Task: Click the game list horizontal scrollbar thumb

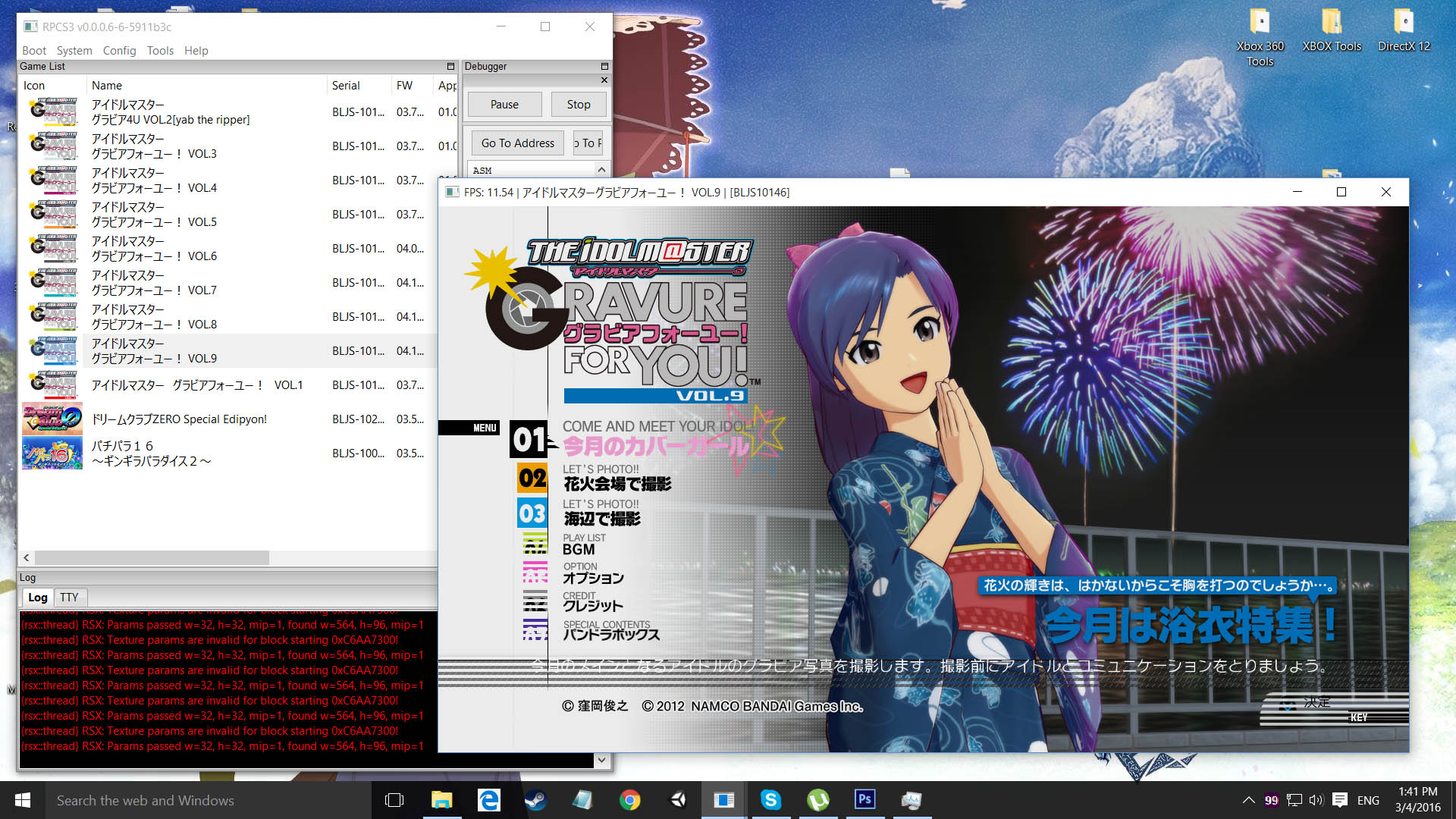Action: click(x=152, y=557)
